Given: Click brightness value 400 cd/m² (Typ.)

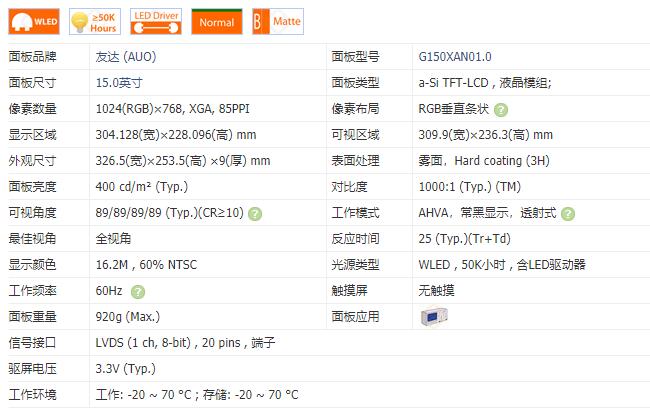Looking at the screenshot, I should pyautogui.click(x=142, y=187).
